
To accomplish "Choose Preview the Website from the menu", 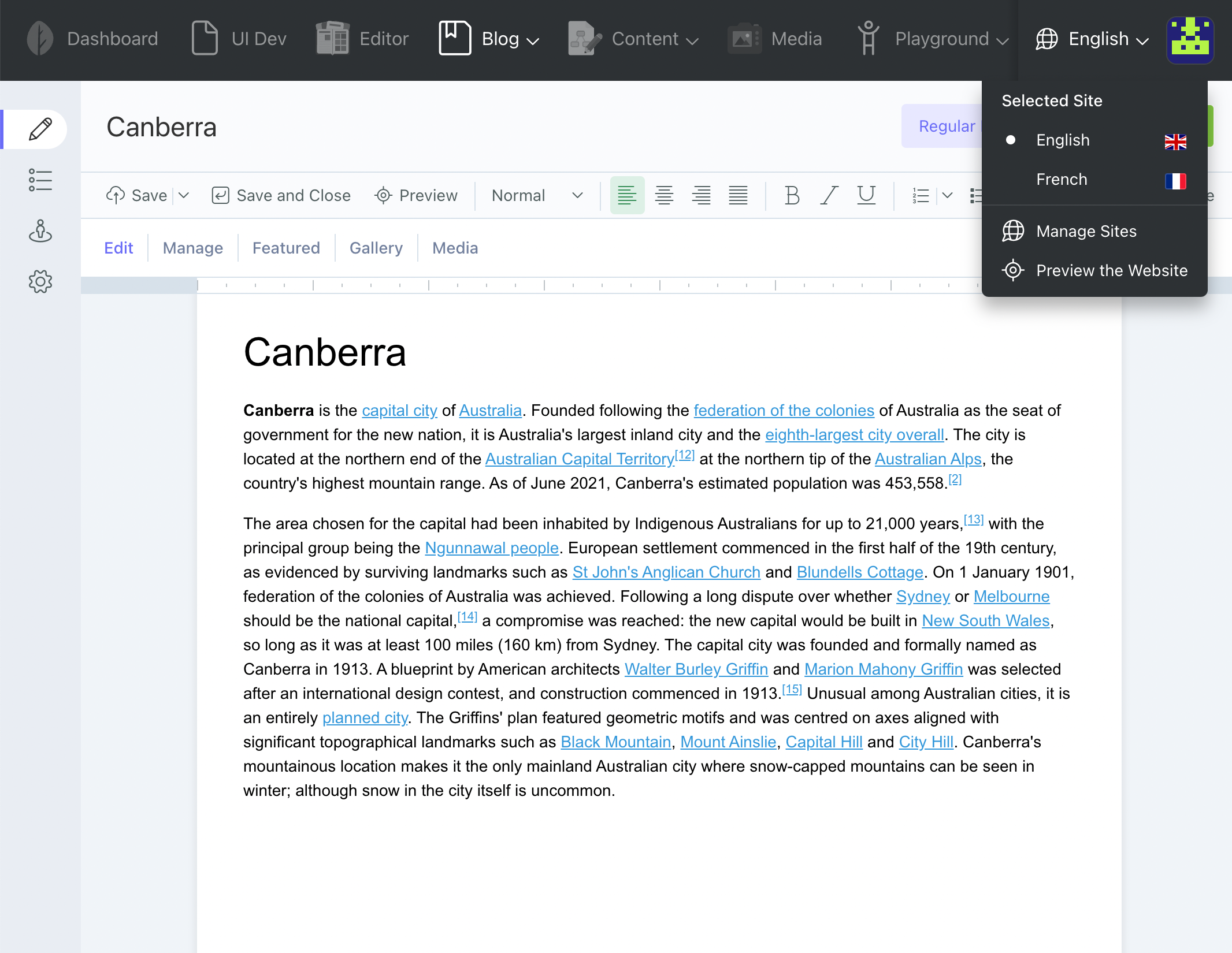I will click(1111, 270).
